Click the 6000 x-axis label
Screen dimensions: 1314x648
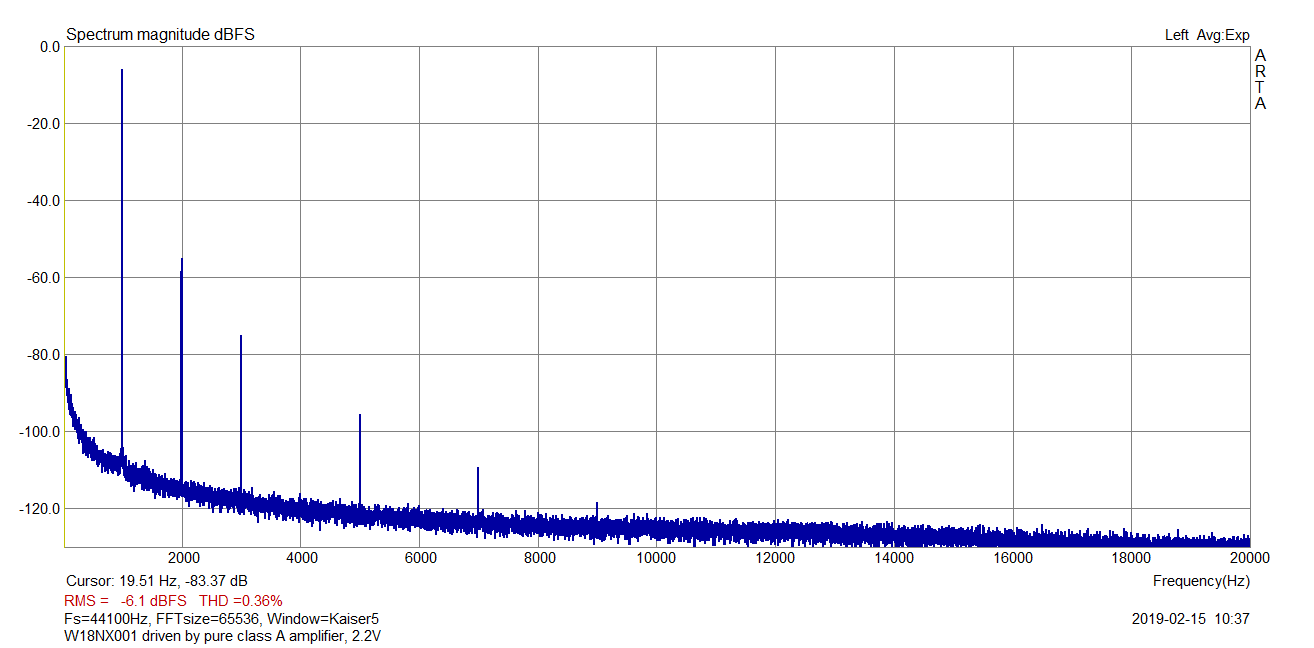pyautogui.click(x=420, y=558)
